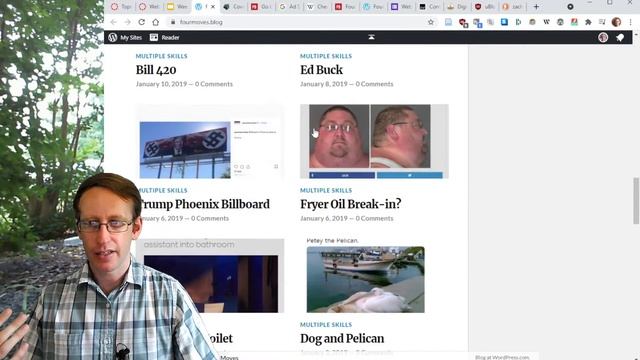The image size is (640, 360).
Task: Click the Fryer Oil mugshot thumbnail
Action: click(x=374, y=142)
